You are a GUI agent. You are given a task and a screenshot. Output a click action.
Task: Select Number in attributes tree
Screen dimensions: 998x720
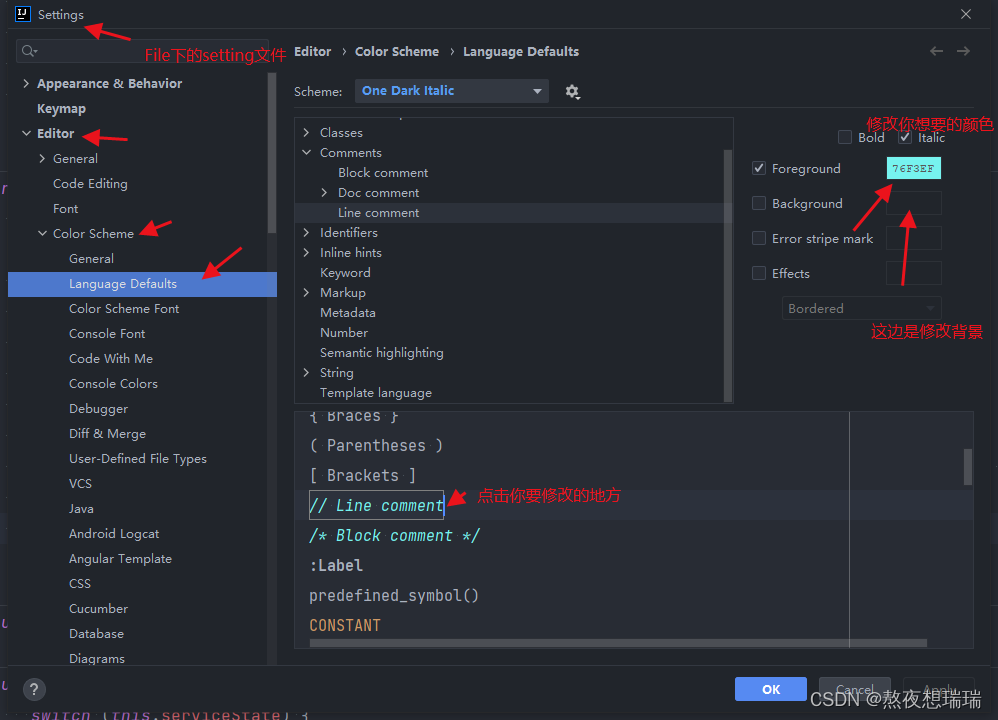click(x=344, y=332)
